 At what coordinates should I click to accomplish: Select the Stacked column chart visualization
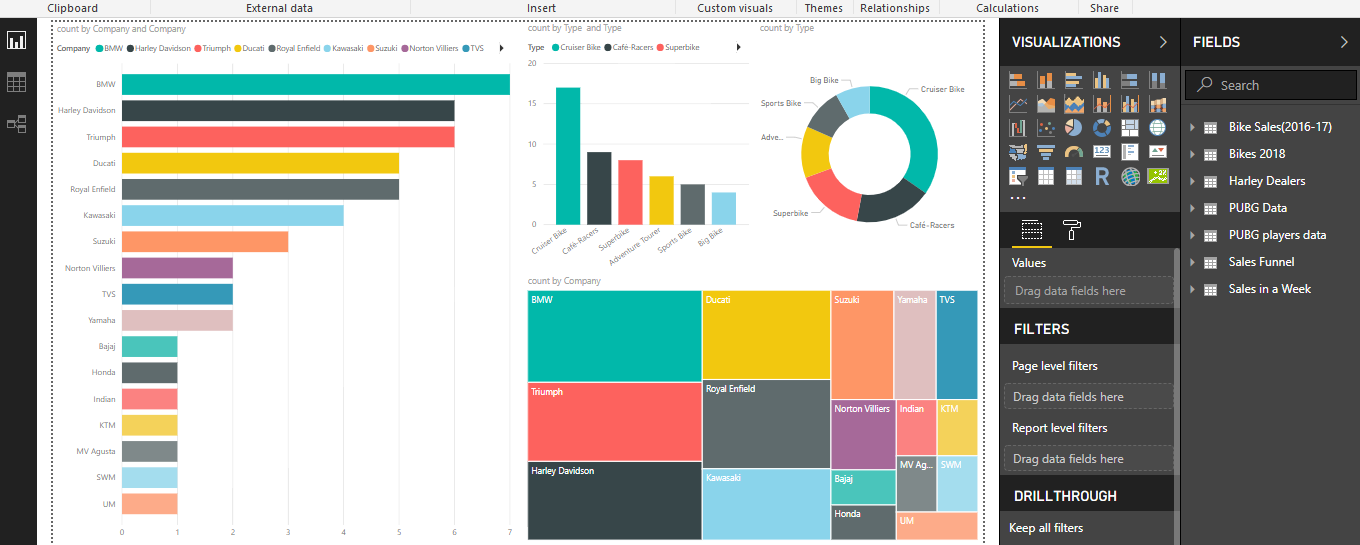(1046, 80)
